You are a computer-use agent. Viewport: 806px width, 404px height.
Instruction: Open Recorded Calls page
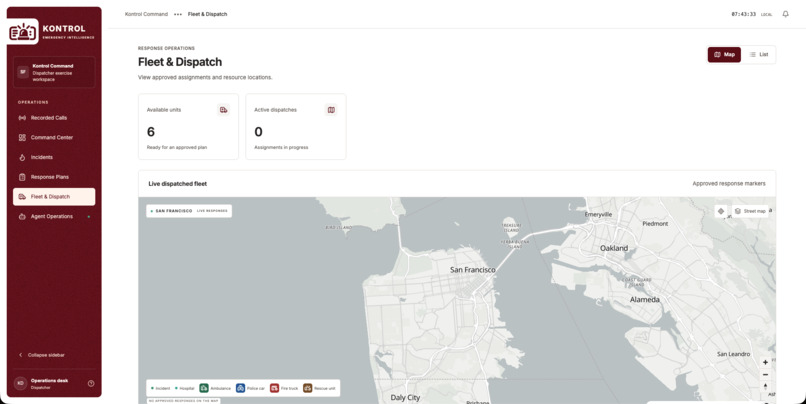pyautogui.click(x=54, y=118)
